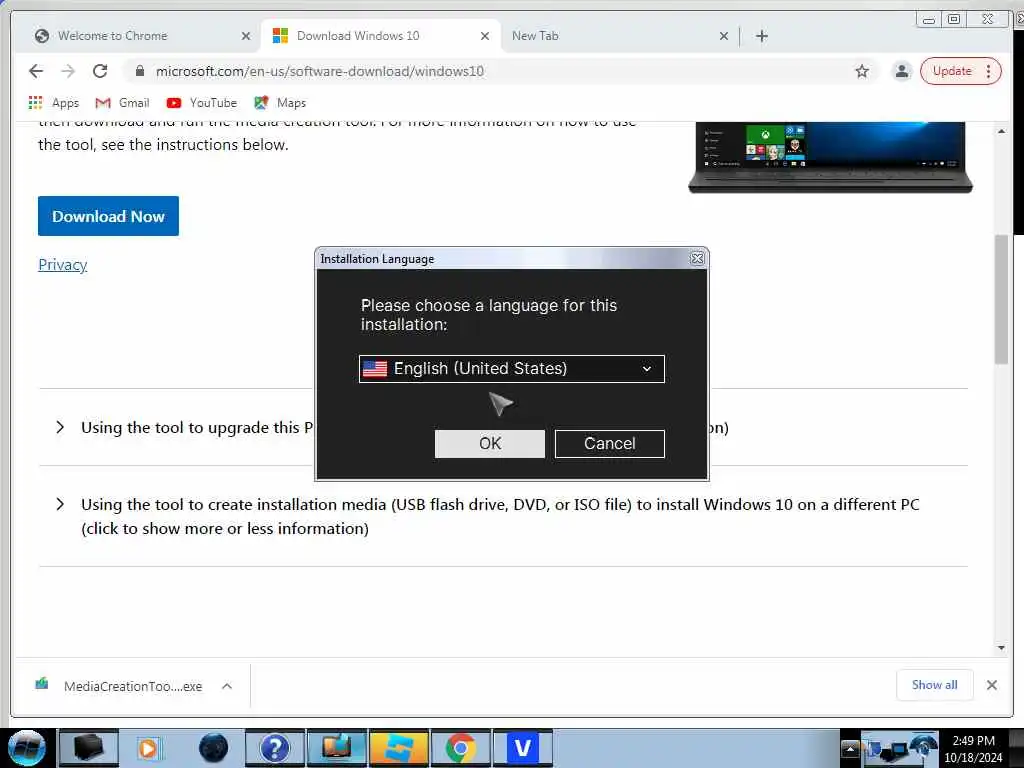The image size is (1024, 768).
Task: Open the Apps bookmark
Action: (x=54, y=103)
